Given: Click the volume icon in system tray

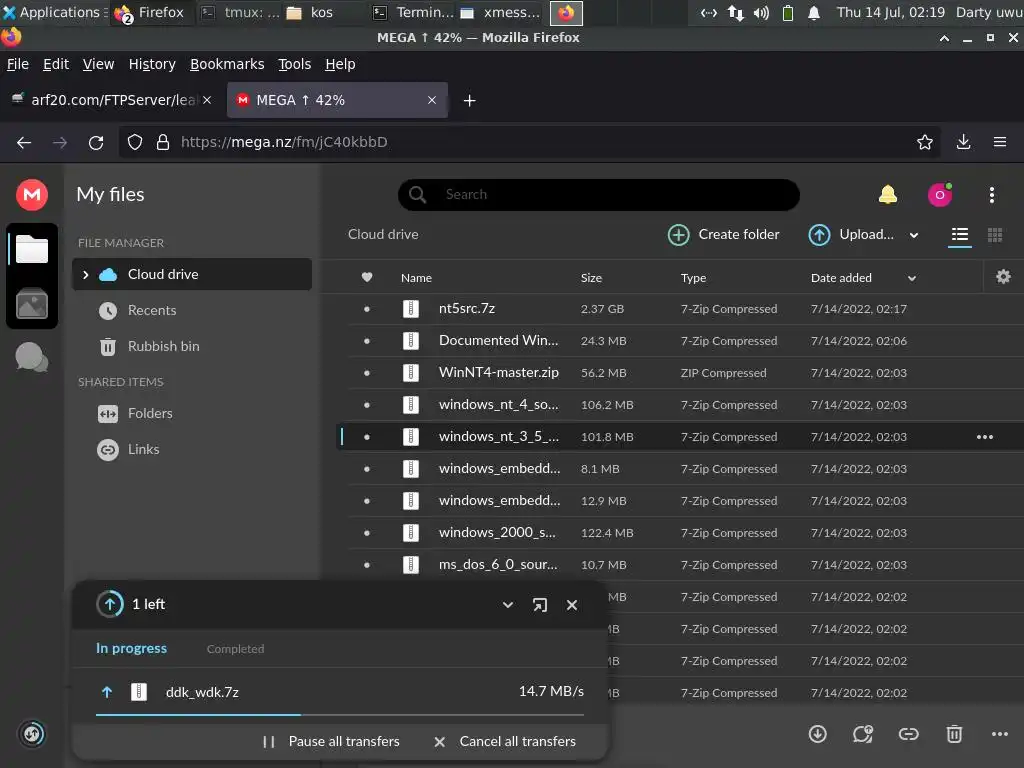Looking at the screenshot, I should pyautogui.click(x=761, y=13).
